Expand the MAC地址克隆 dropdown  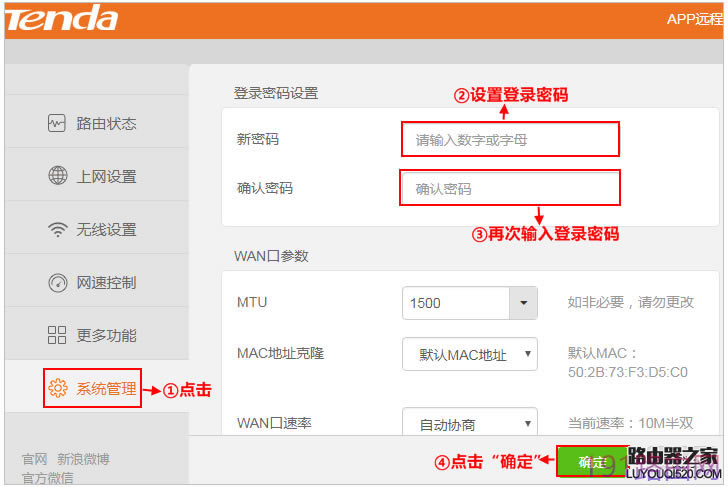(470, 355)
